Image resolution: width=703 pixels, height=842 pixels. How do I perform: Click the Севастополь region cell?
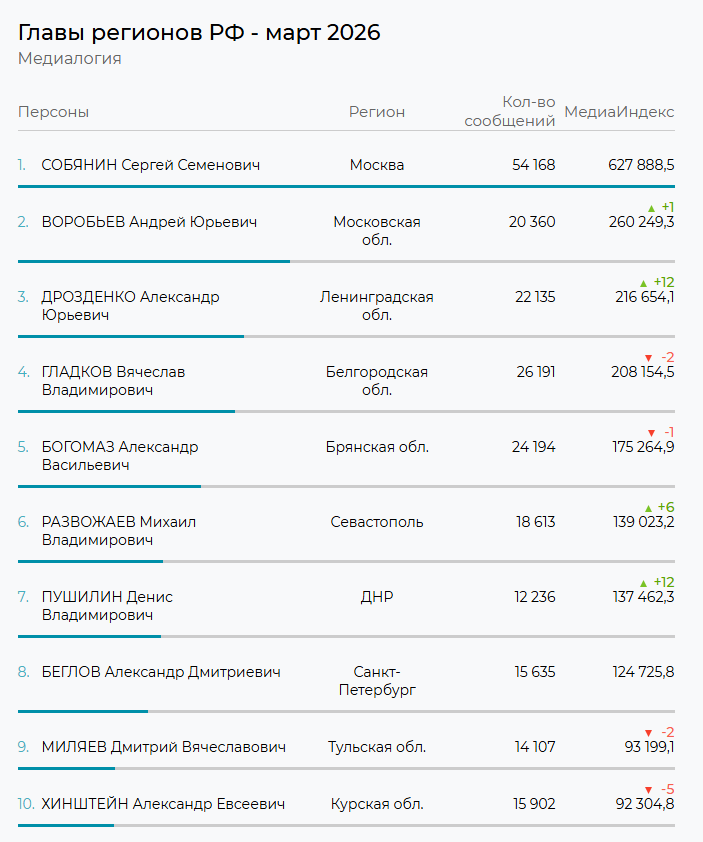[377, 522]
